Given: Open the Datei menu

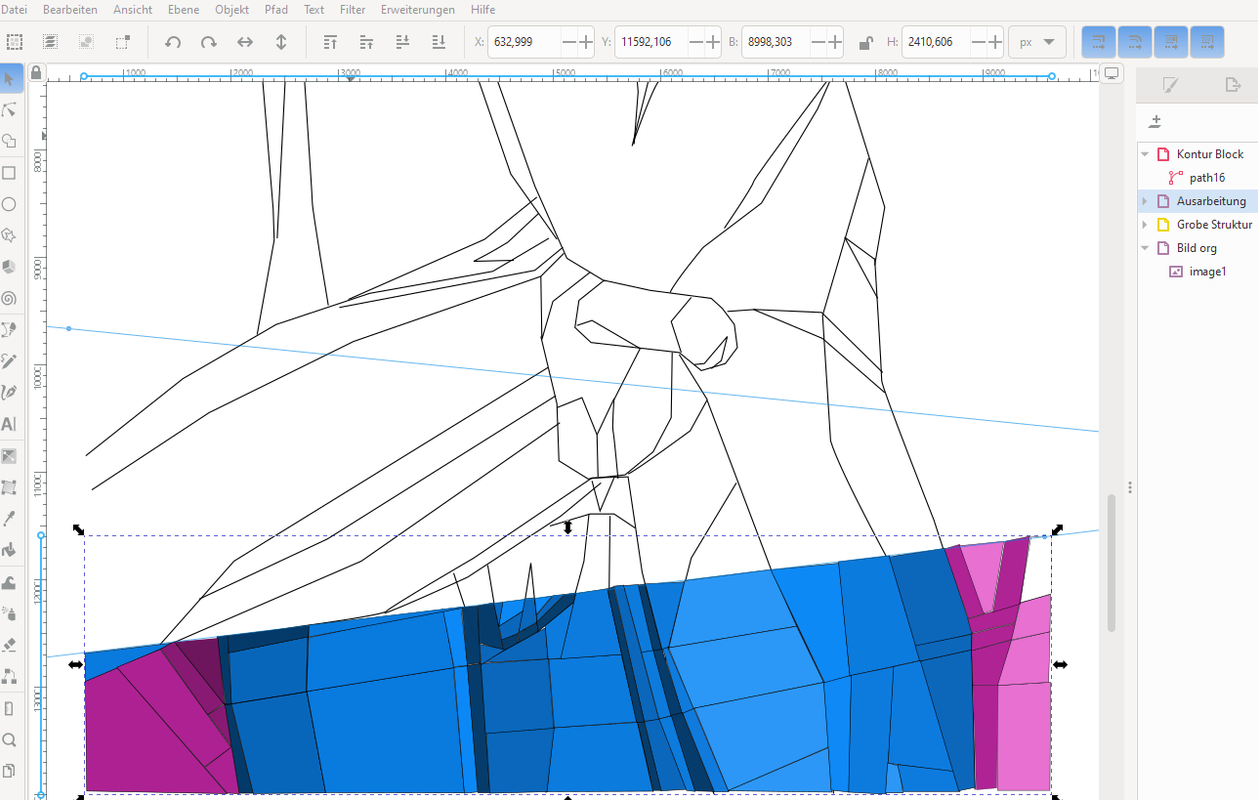Looking at the screenshot, I should tap(15, 9).
